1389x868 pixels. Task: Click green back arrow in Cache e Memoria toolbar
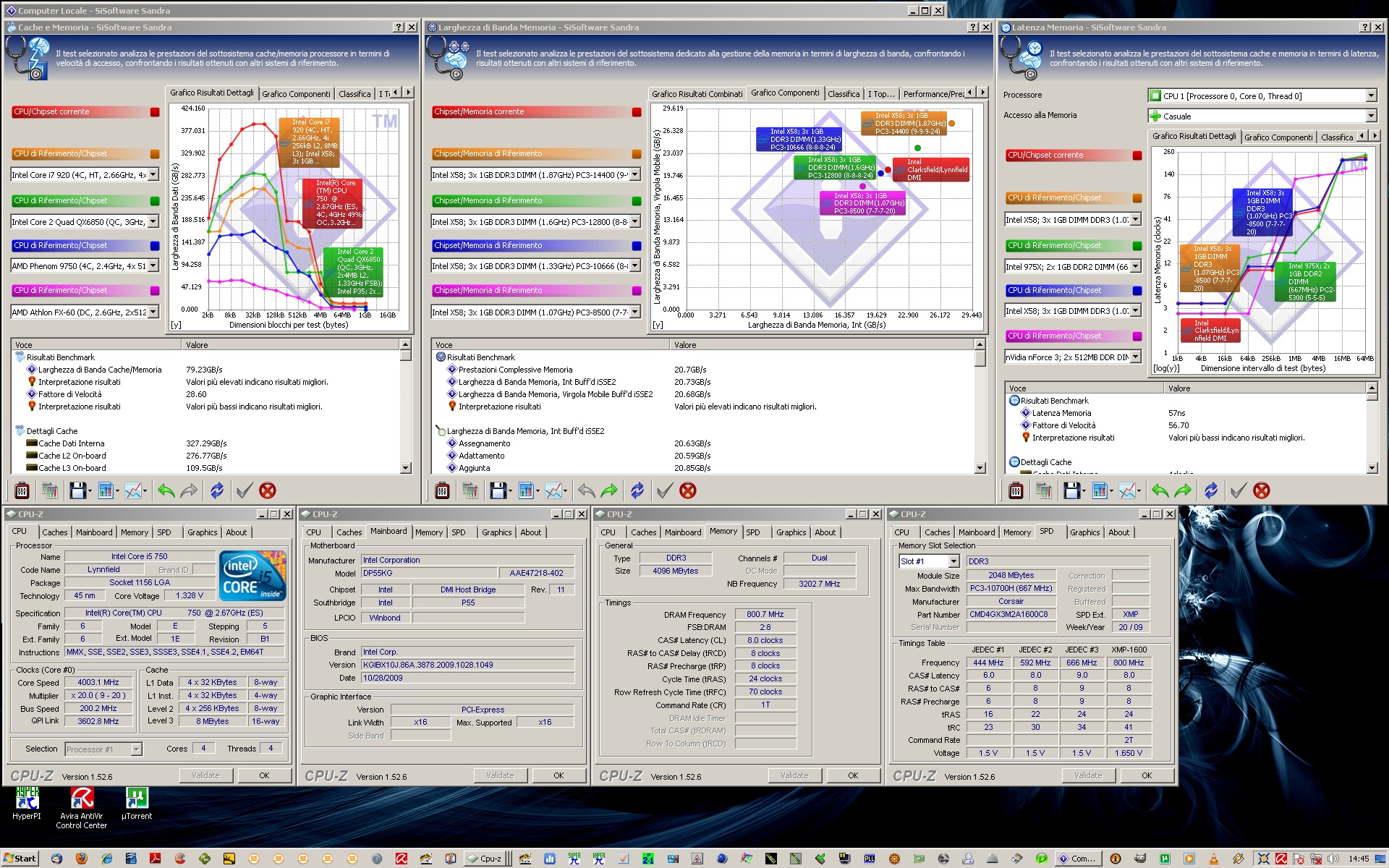click(166, 491)
